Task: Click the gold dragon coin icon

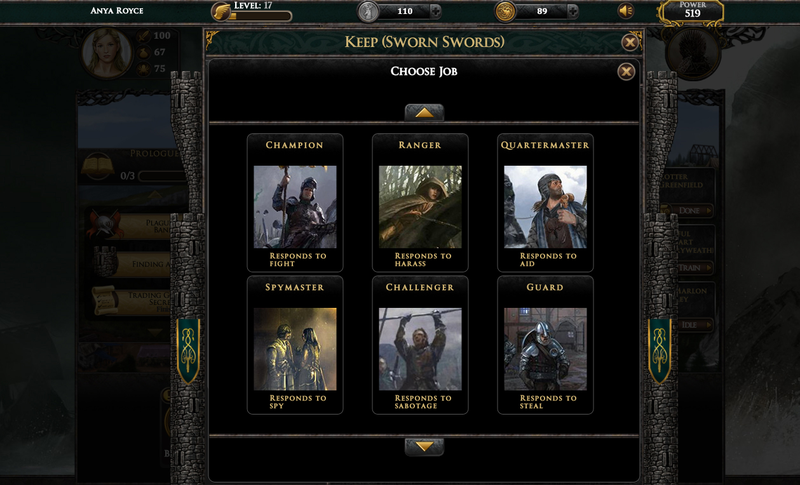Action: coord(505,11)
